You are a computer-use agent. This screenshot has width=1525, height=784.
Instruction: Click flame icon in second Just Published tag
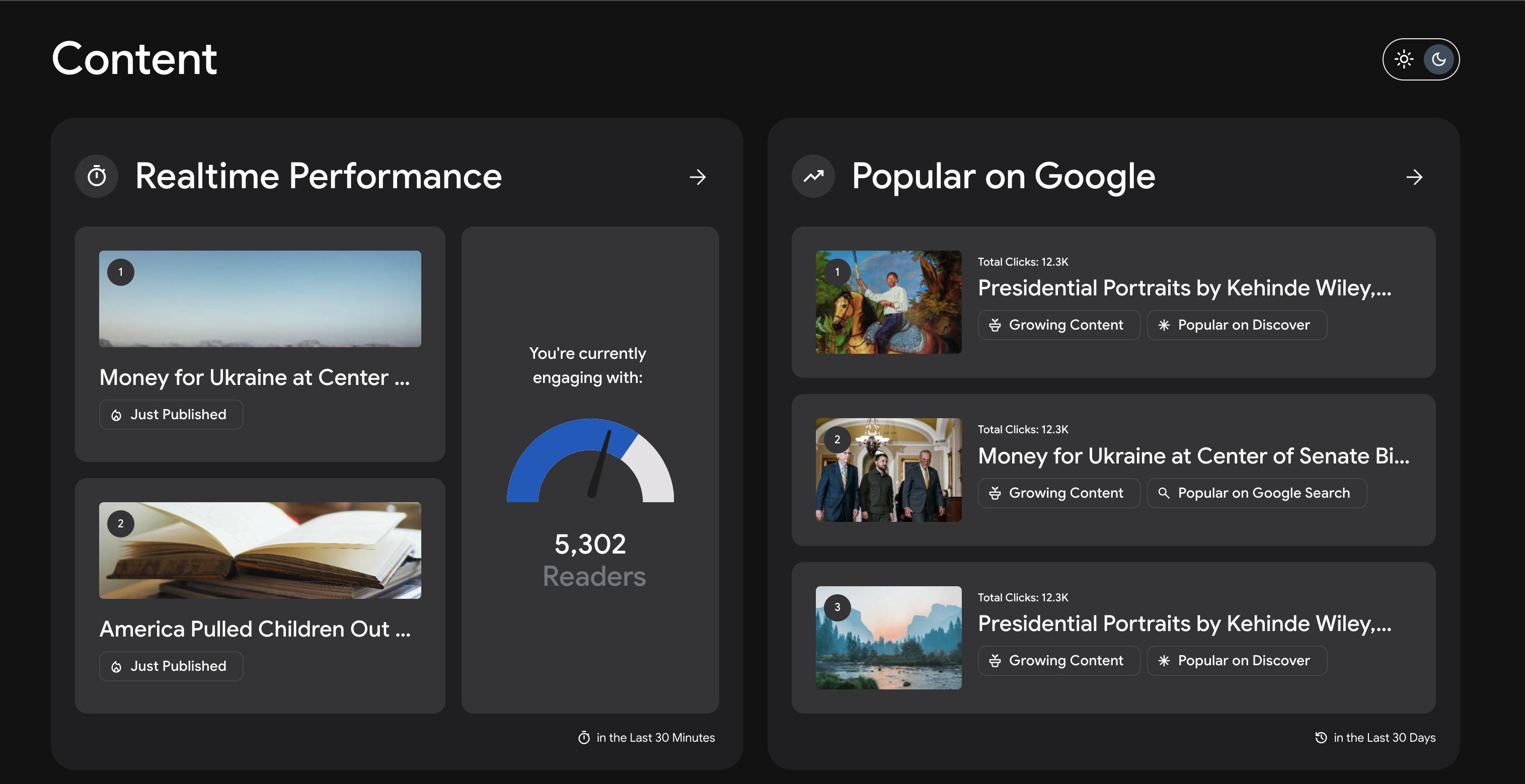117,667
